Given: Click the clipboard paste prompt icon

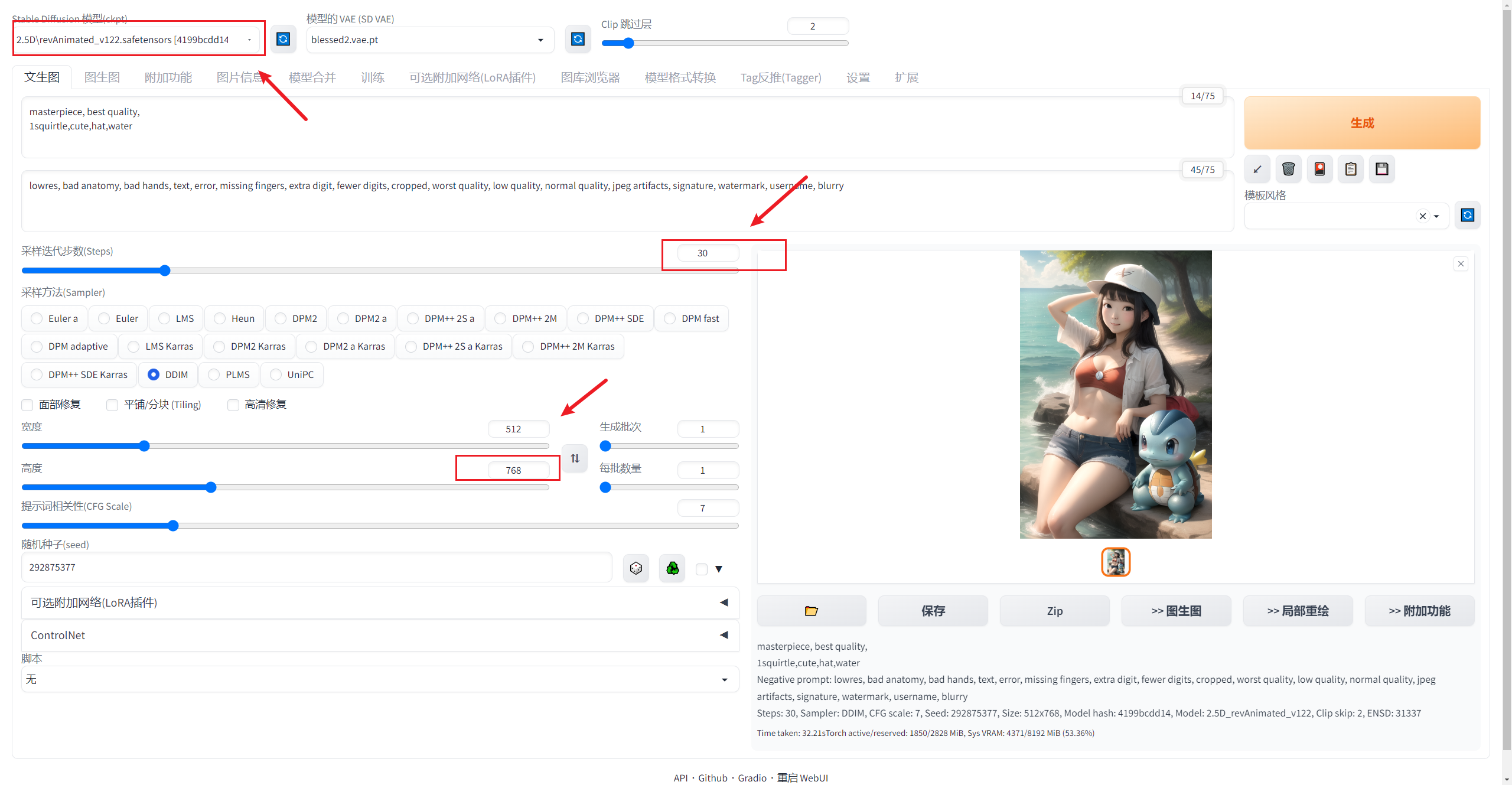Looking at the screenshot, I should (x=1351, y=170).
